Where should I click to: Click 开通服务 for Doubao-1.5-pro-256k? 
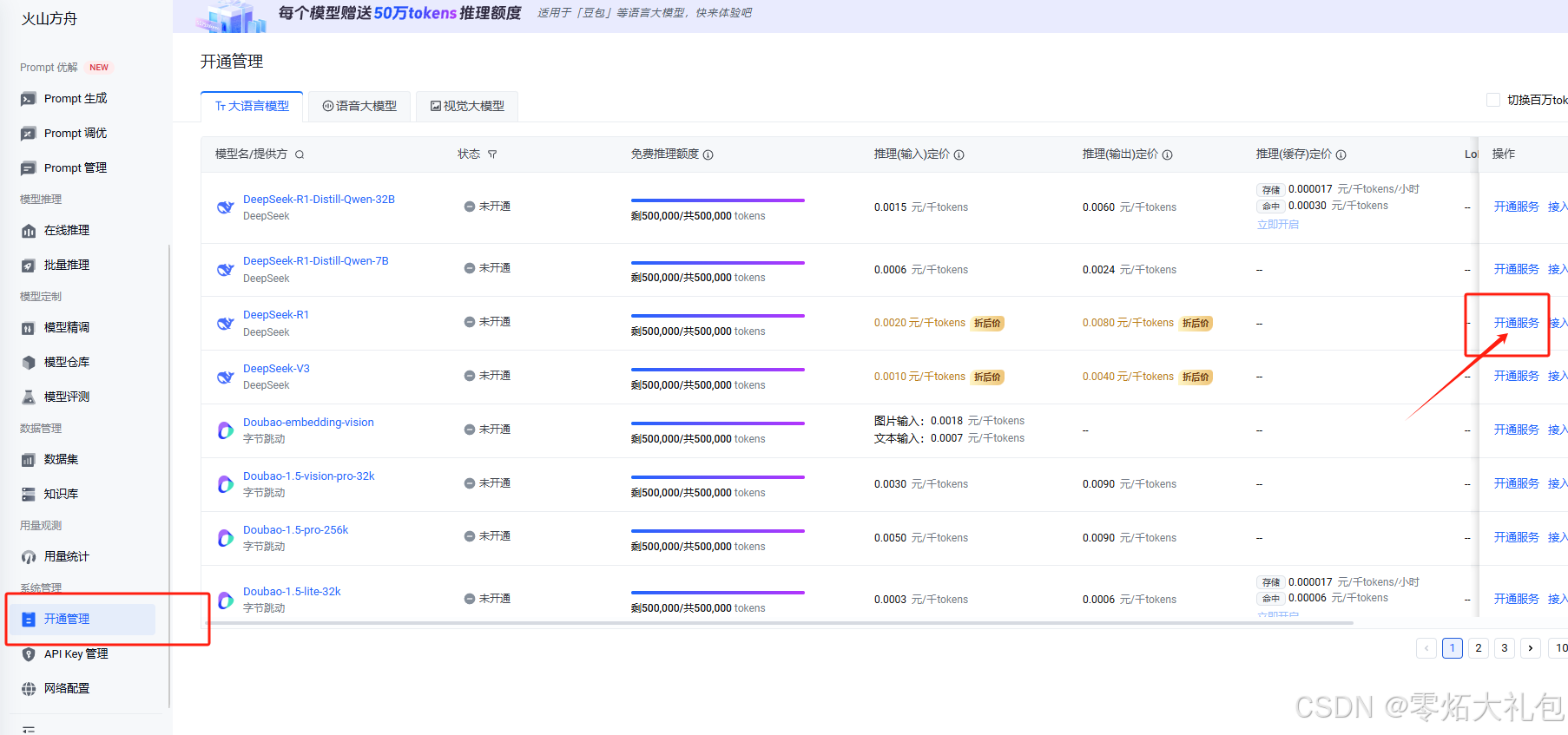click(1516, 537)
